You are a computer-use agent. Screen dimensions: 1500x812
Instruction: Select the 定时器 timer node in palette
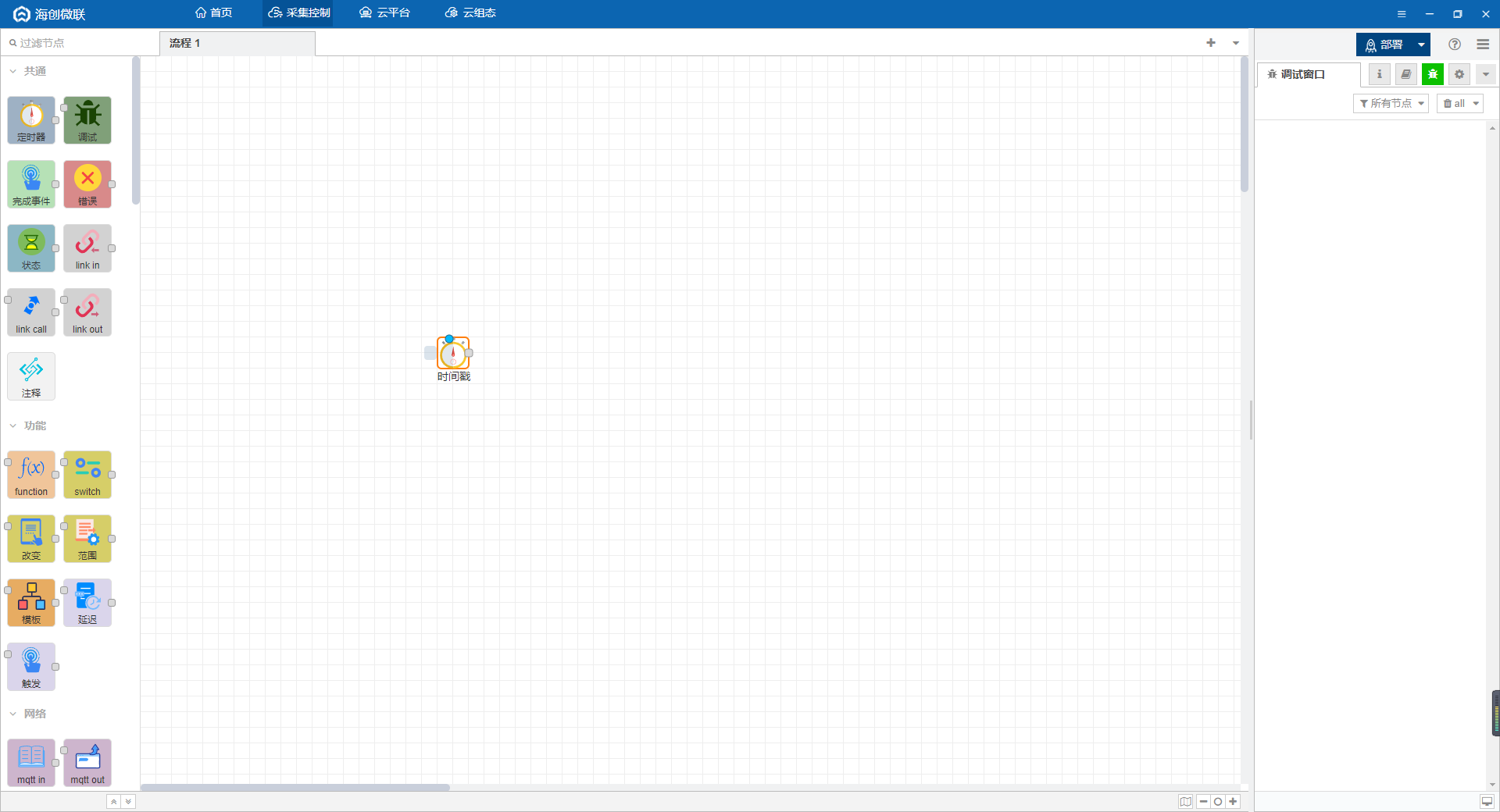pos(31,120)
